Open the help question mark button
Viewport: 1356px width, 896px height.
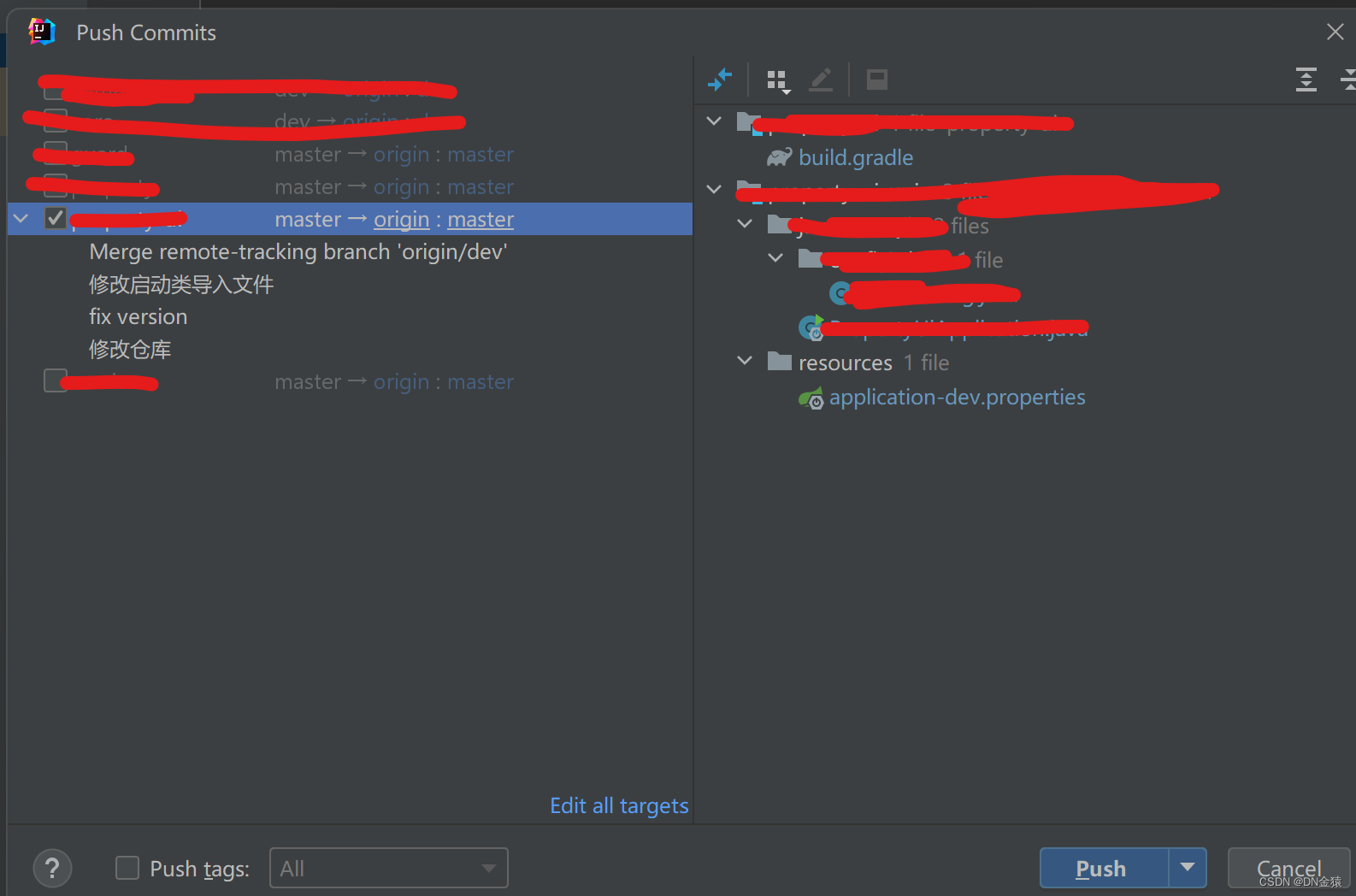click(52, 869)
